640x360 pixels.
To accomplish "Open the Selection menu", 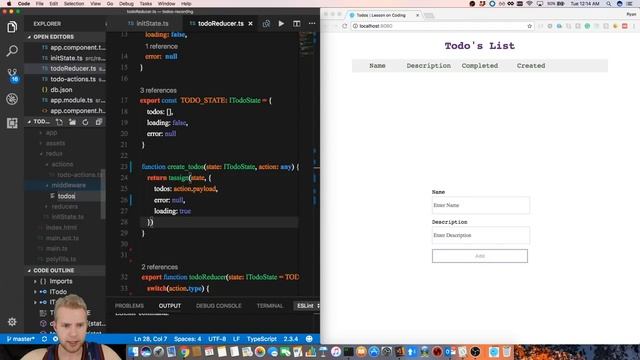I will pos(74,4).
